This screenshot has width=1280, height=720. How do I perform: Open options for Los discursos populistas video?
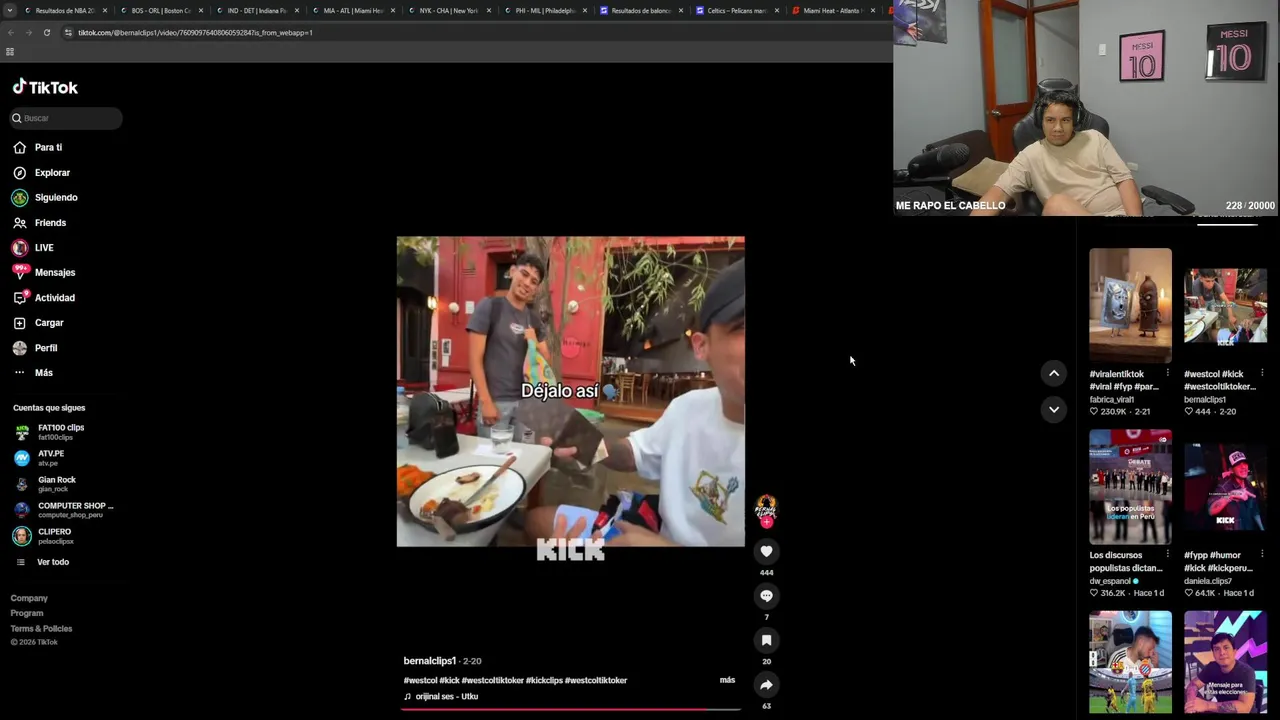click(1167, 554)
